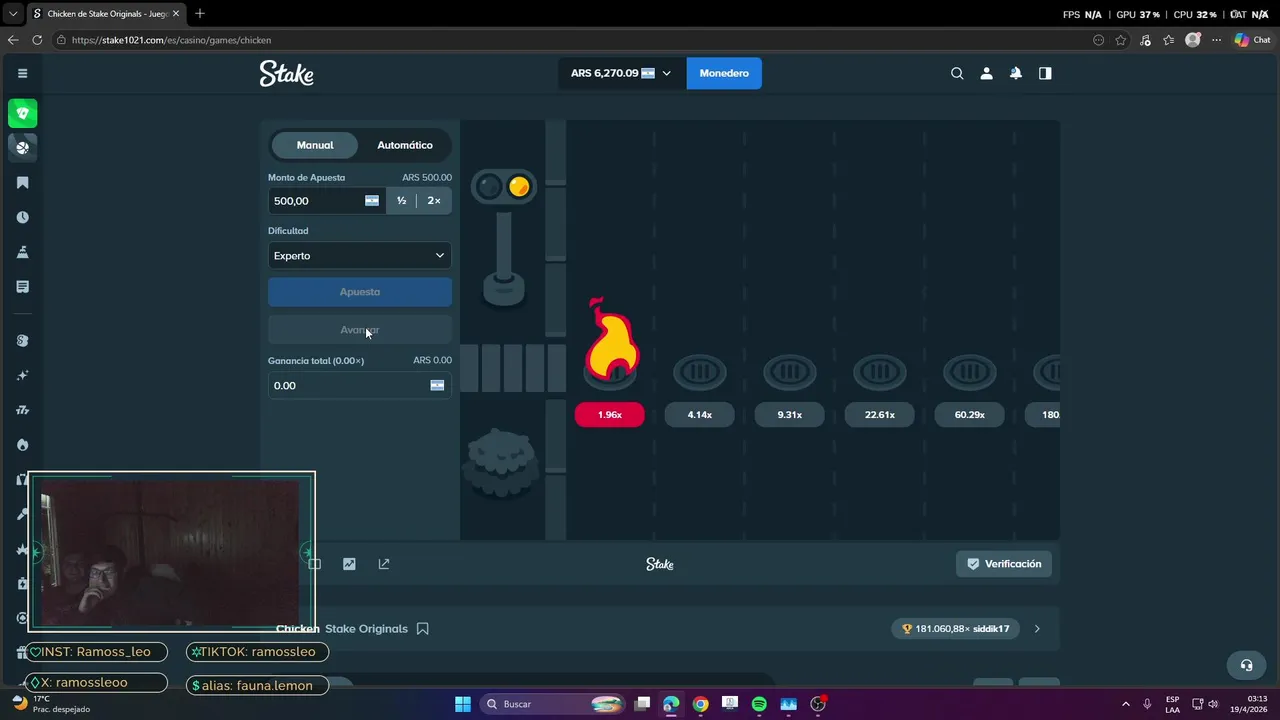Image resolution: width=1280 pixels, height=720 pixels.
Task: Open the taskbar clock 03:13 date
Action: tap(1250, 704)
